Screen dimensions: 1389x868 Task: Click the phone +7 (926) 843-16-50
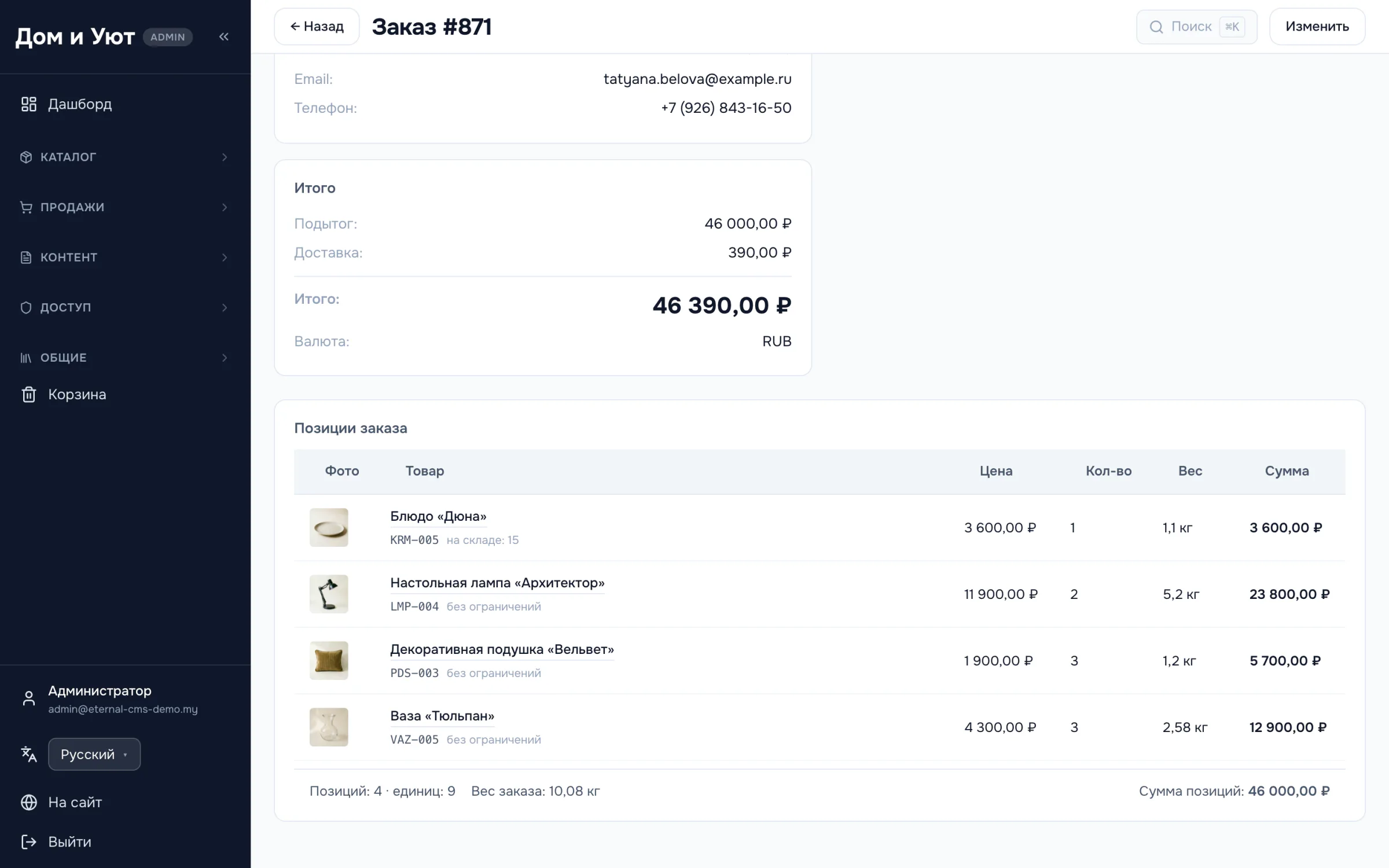pos(726,108)
